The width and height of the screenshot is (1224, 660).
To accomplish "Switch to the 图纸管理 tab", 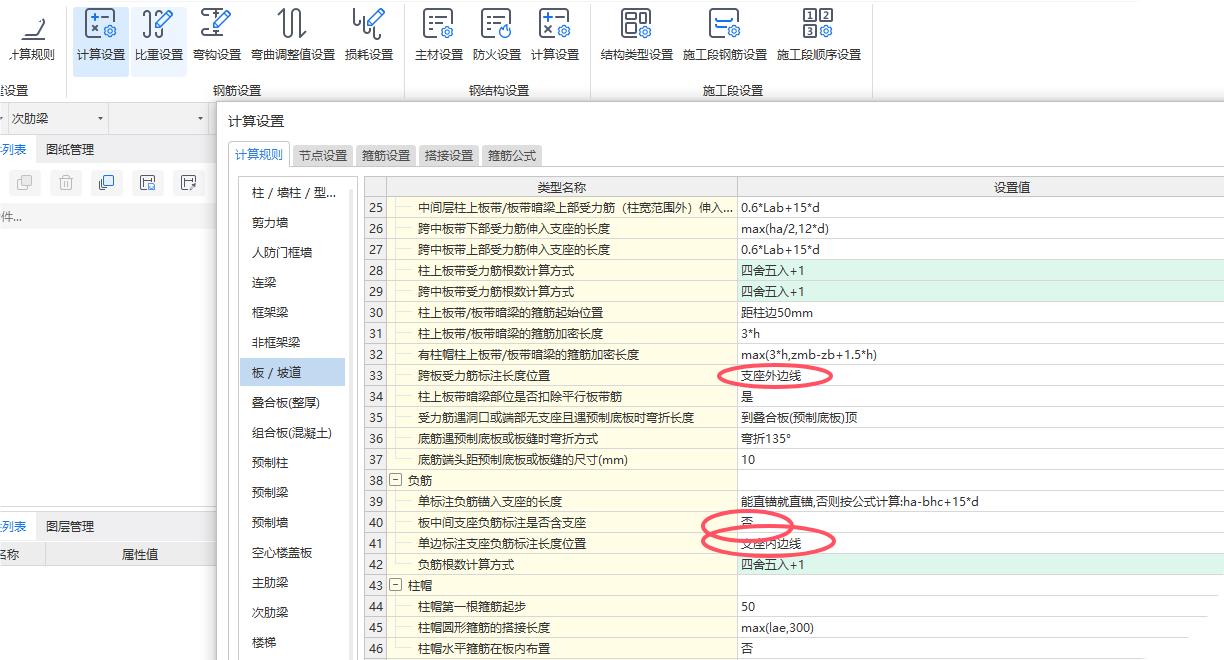I will (70, 149).
